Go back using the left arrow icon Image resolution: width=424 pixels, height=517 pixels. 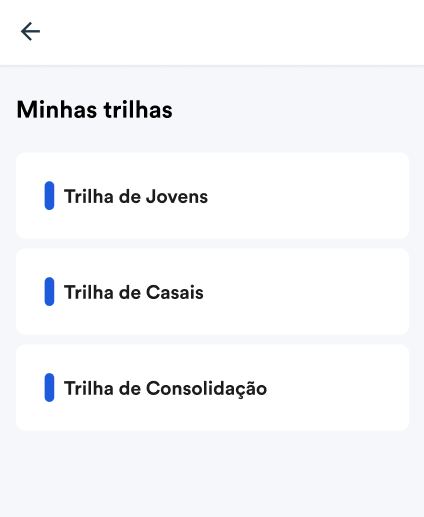point(30,32)
